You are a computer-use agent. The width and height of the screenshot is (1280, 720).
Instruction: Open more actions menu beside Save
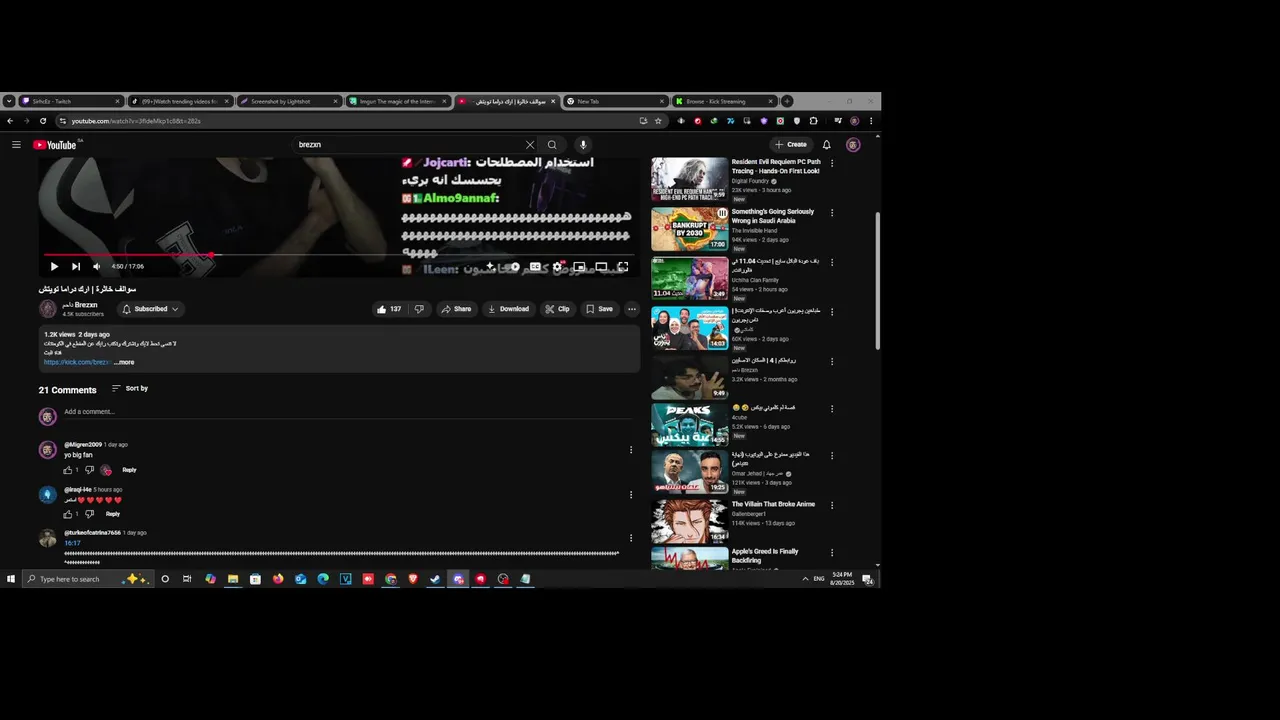[x=632, y=309]
